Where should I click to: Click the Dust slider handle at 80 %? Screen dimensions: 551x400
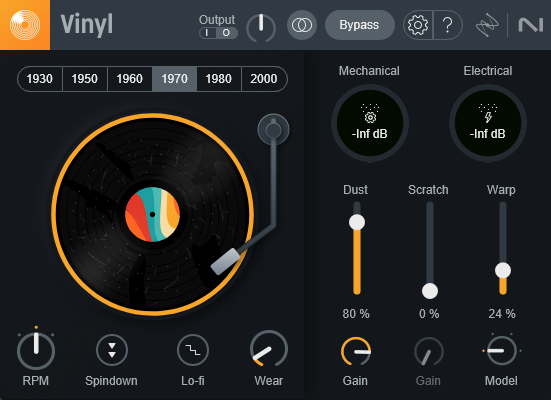tap(357, 222)
